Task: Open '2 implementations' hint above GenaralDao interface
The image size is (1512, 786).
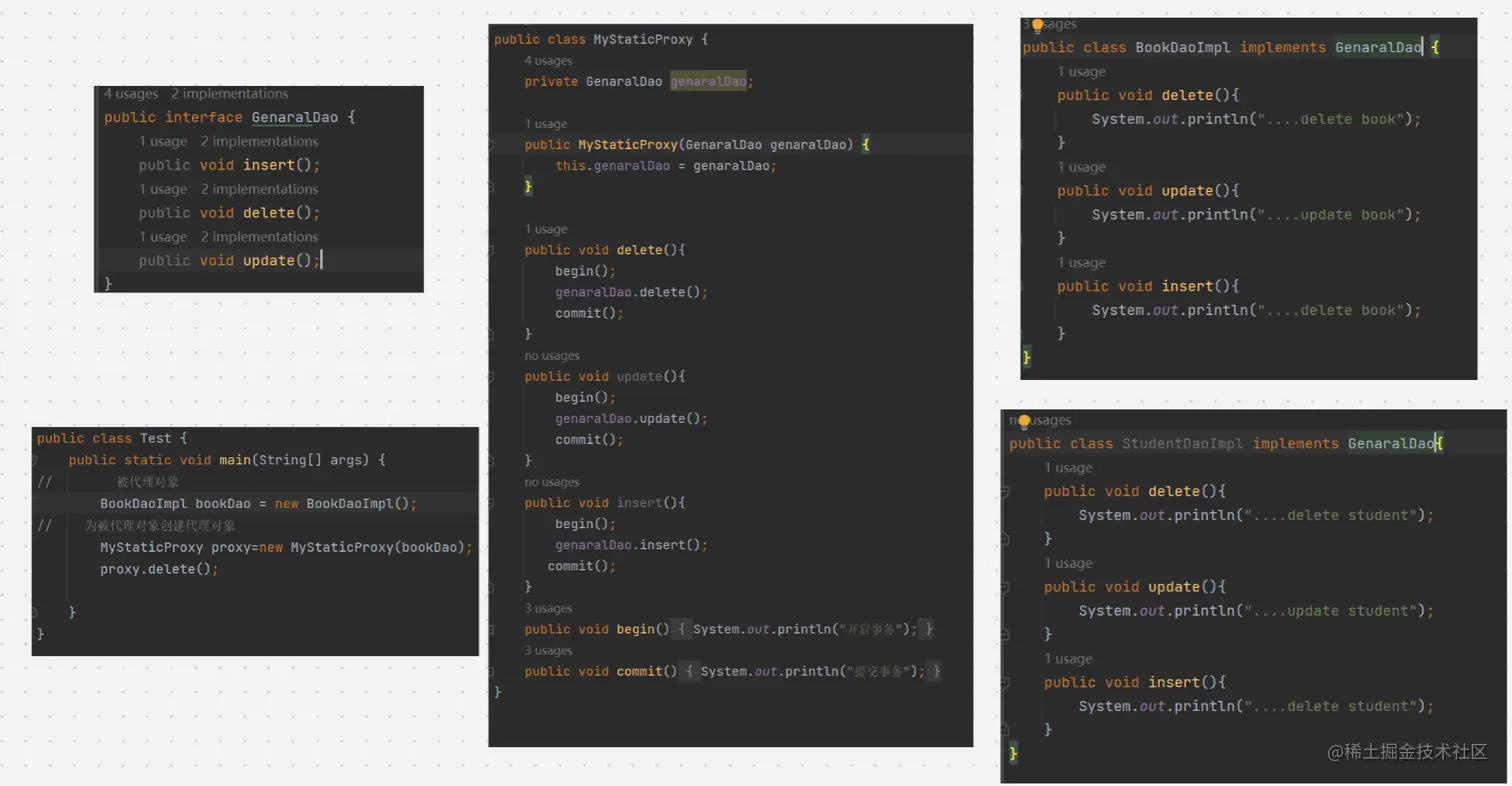Action: (x=229, y=94)
